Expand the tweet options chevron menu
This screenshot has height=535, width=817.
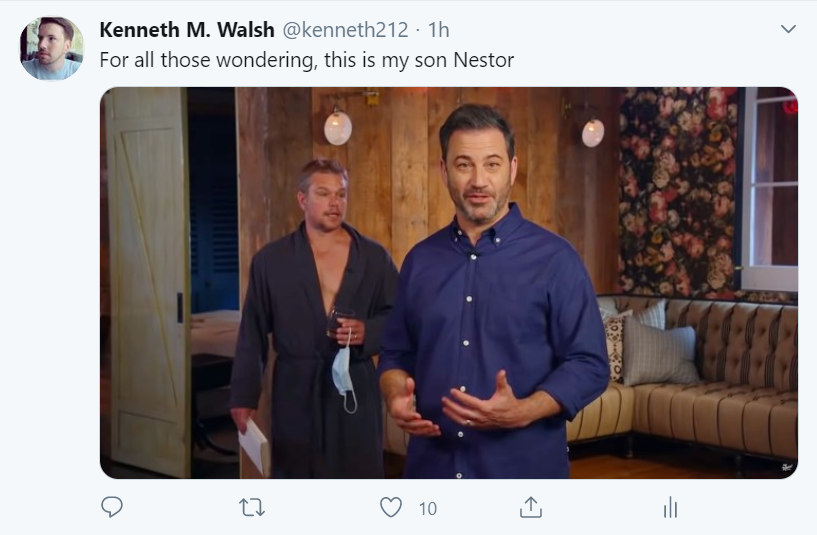pyautogui.click(x=788, y=29)
